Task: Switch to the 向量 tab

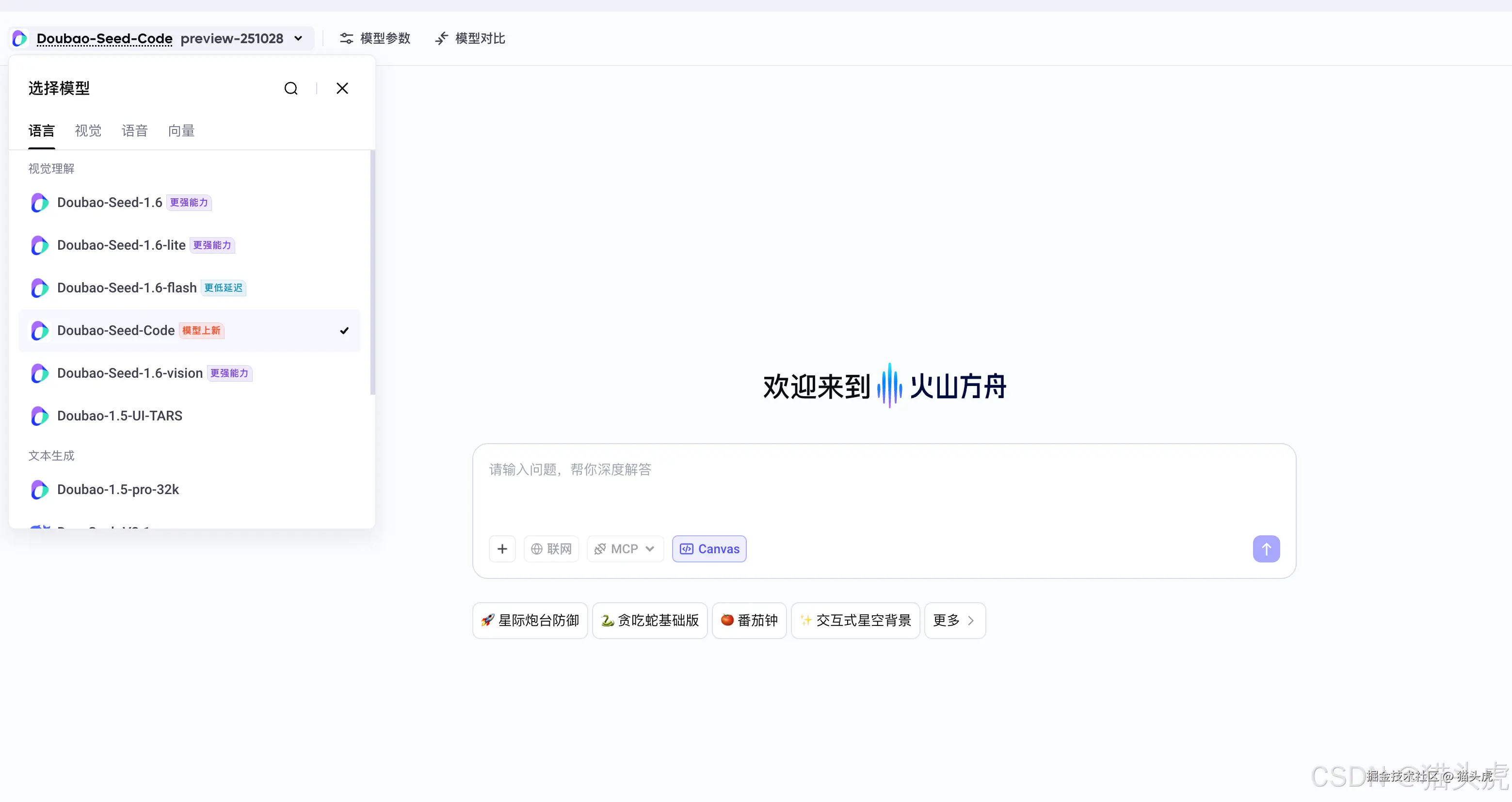Action: click(180, 130)
